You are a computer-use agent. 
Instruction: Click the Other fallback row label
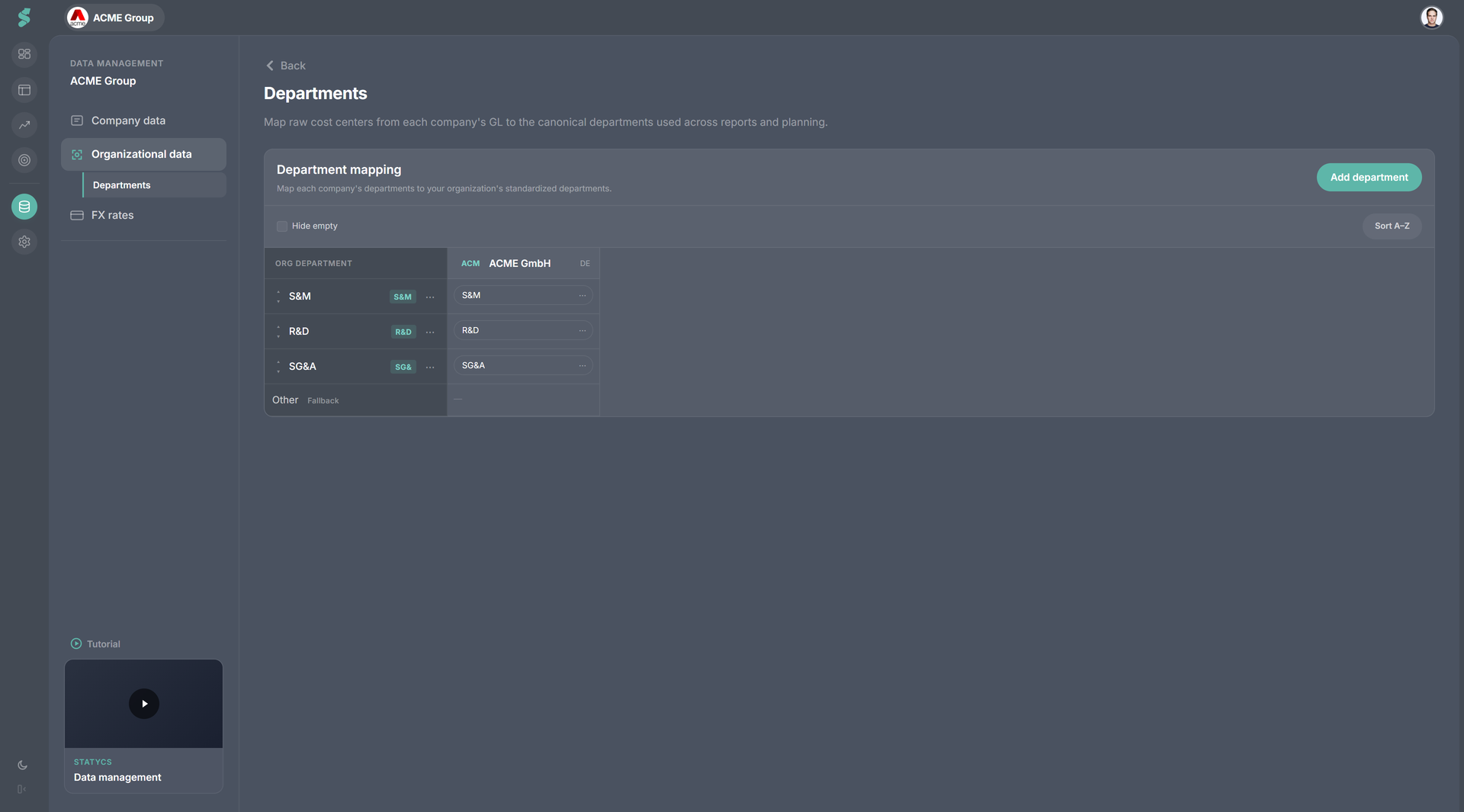pyautogui.click(x=285, y=400)
